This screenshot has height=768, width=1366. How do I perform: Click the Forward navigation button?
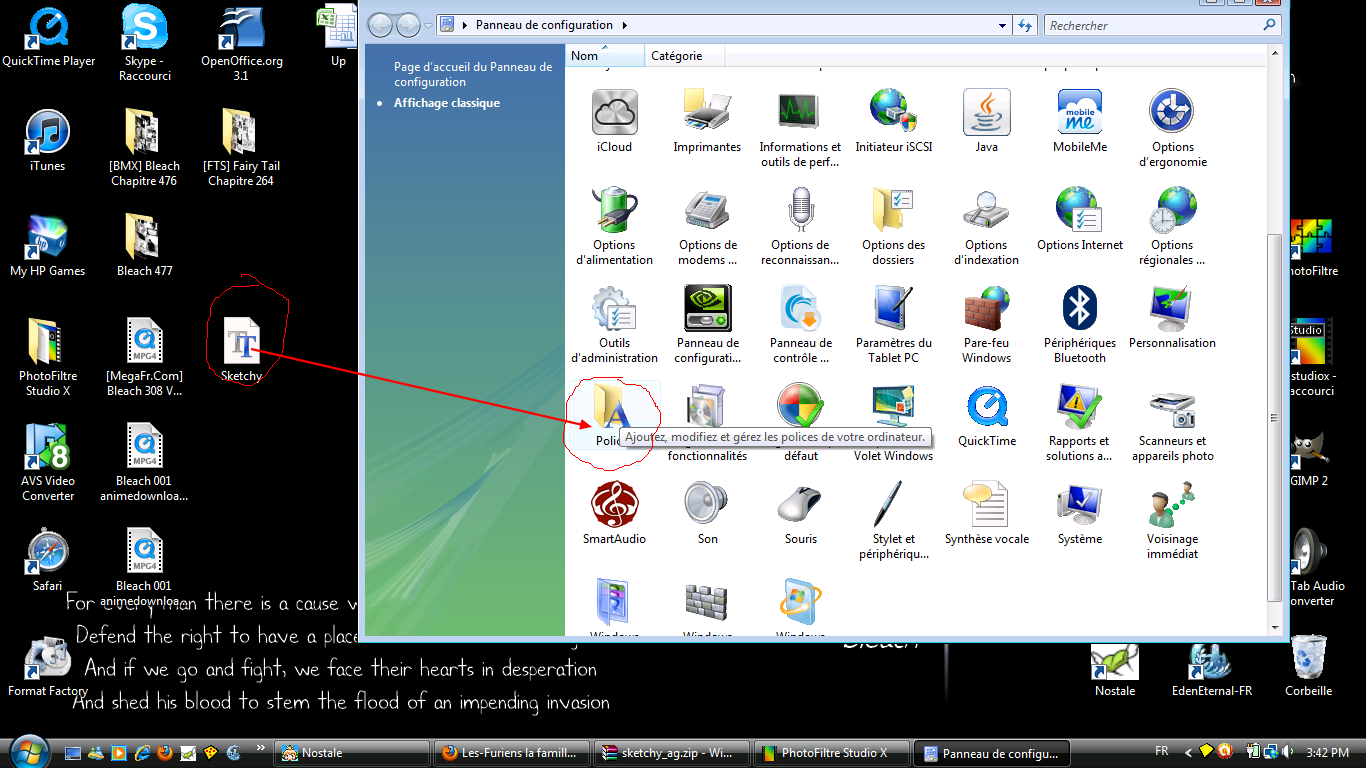click(407, 25)
